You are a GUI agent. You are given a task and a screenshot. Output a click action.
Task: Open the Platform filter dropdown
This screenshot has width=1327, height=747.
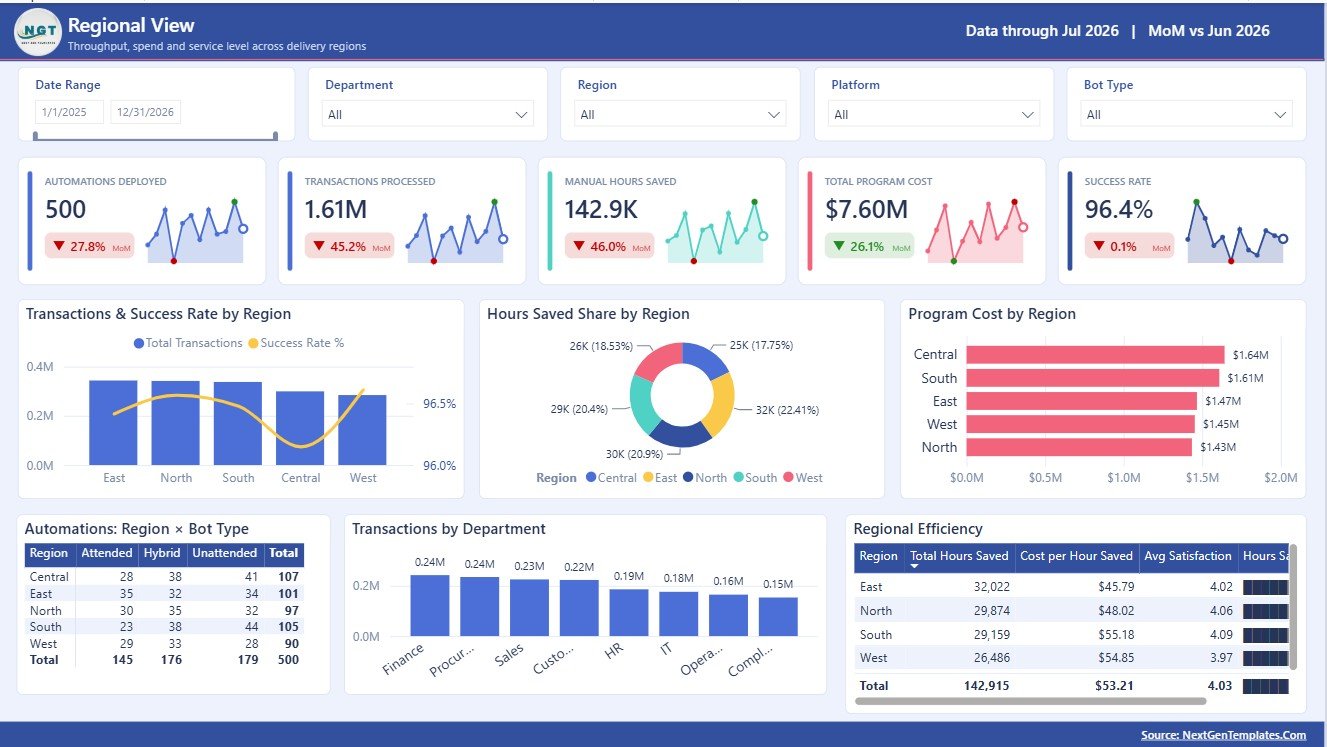[934, 114]
